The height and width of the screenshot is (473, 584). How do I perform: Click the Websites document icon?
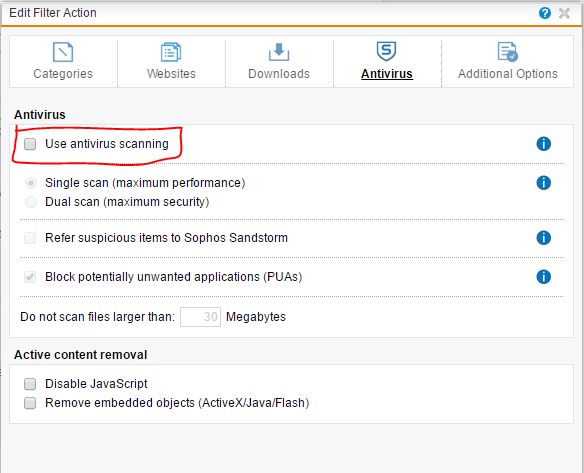click(x=171, y=52)
